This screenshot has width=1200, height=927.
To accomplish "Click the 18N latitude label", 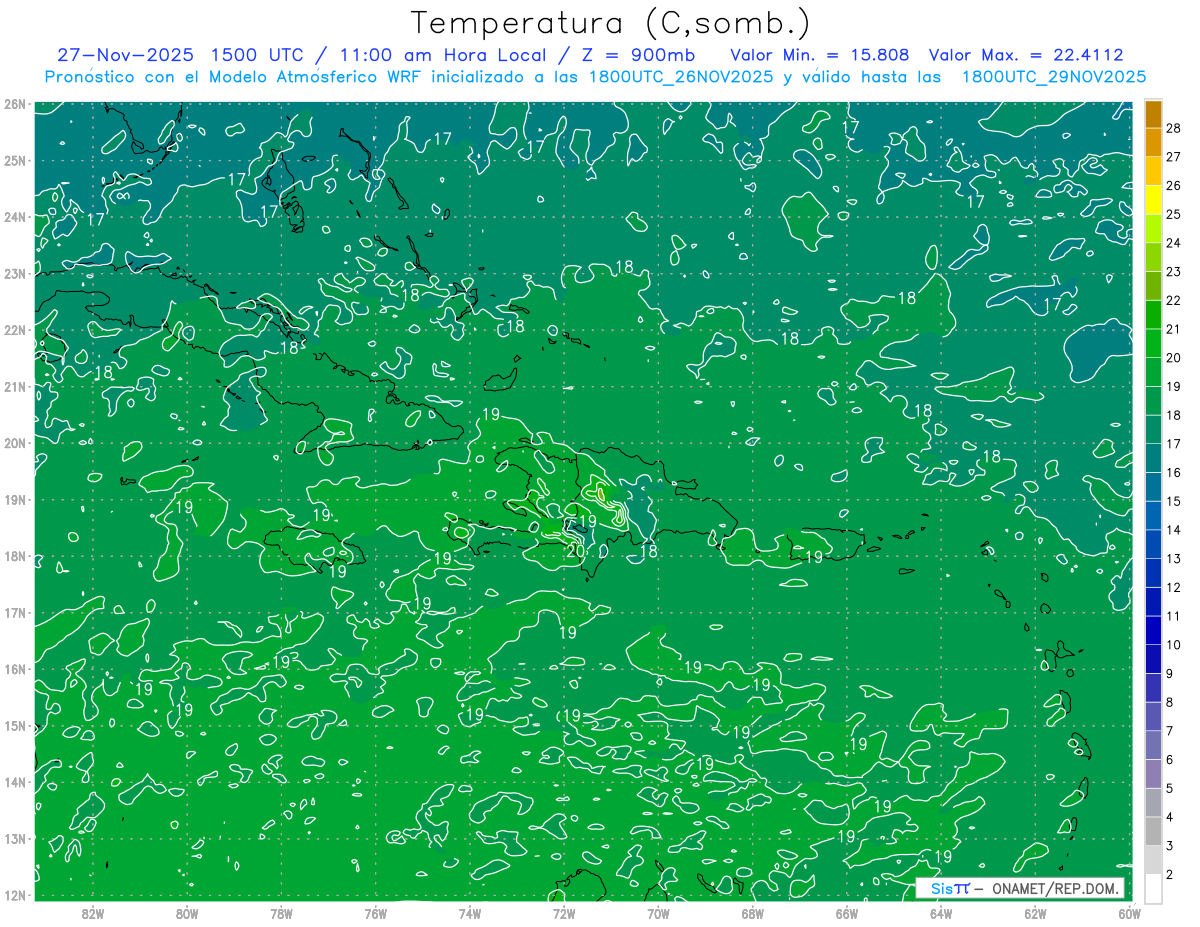I will coord(14,556).
